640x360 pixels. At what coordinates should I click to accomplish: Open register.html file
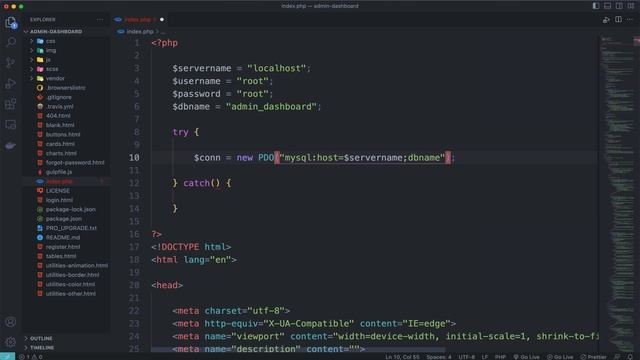click(x=65, y=247)
